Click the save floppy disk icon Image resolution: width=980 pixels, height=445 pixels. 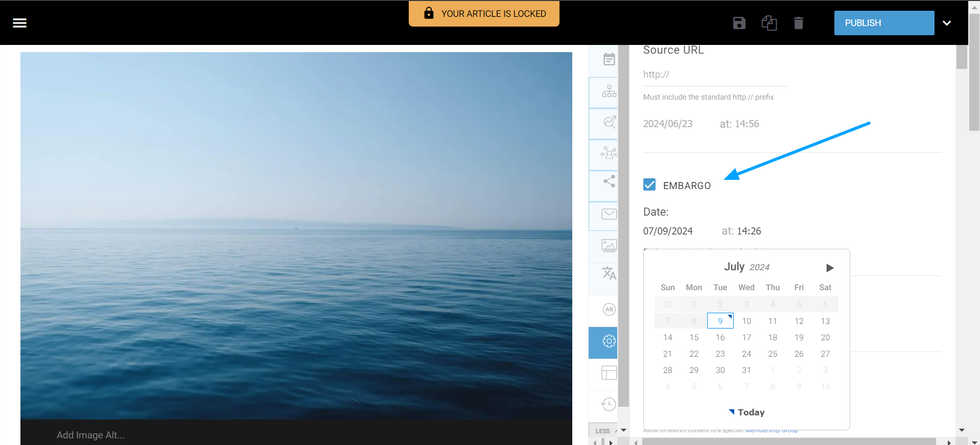[739, 23]
